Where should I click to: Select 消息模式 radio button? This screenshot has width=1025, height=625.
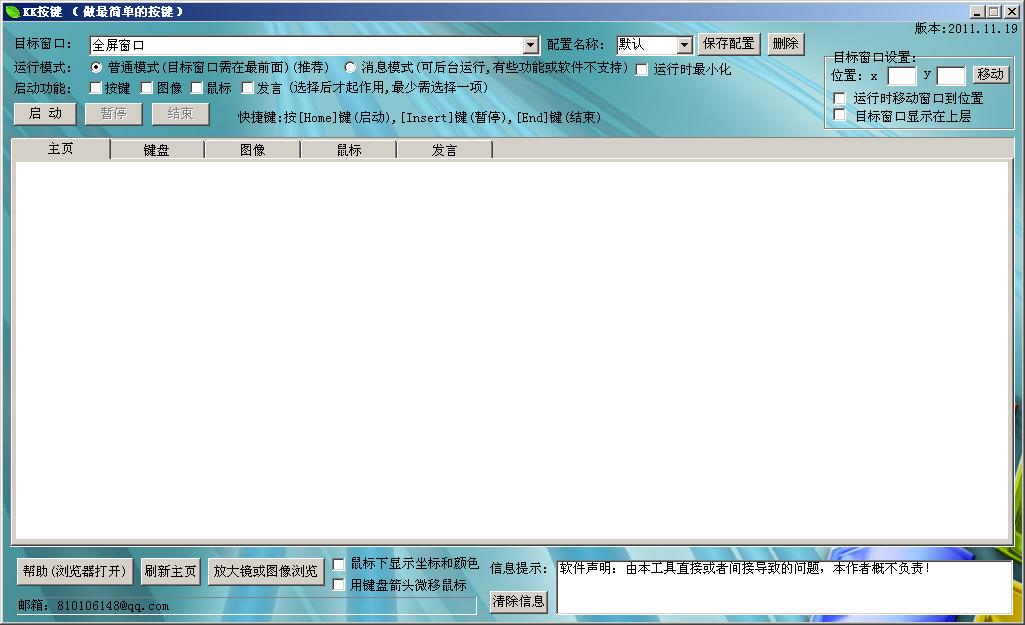pyautogui.click(x=350, y=67)
